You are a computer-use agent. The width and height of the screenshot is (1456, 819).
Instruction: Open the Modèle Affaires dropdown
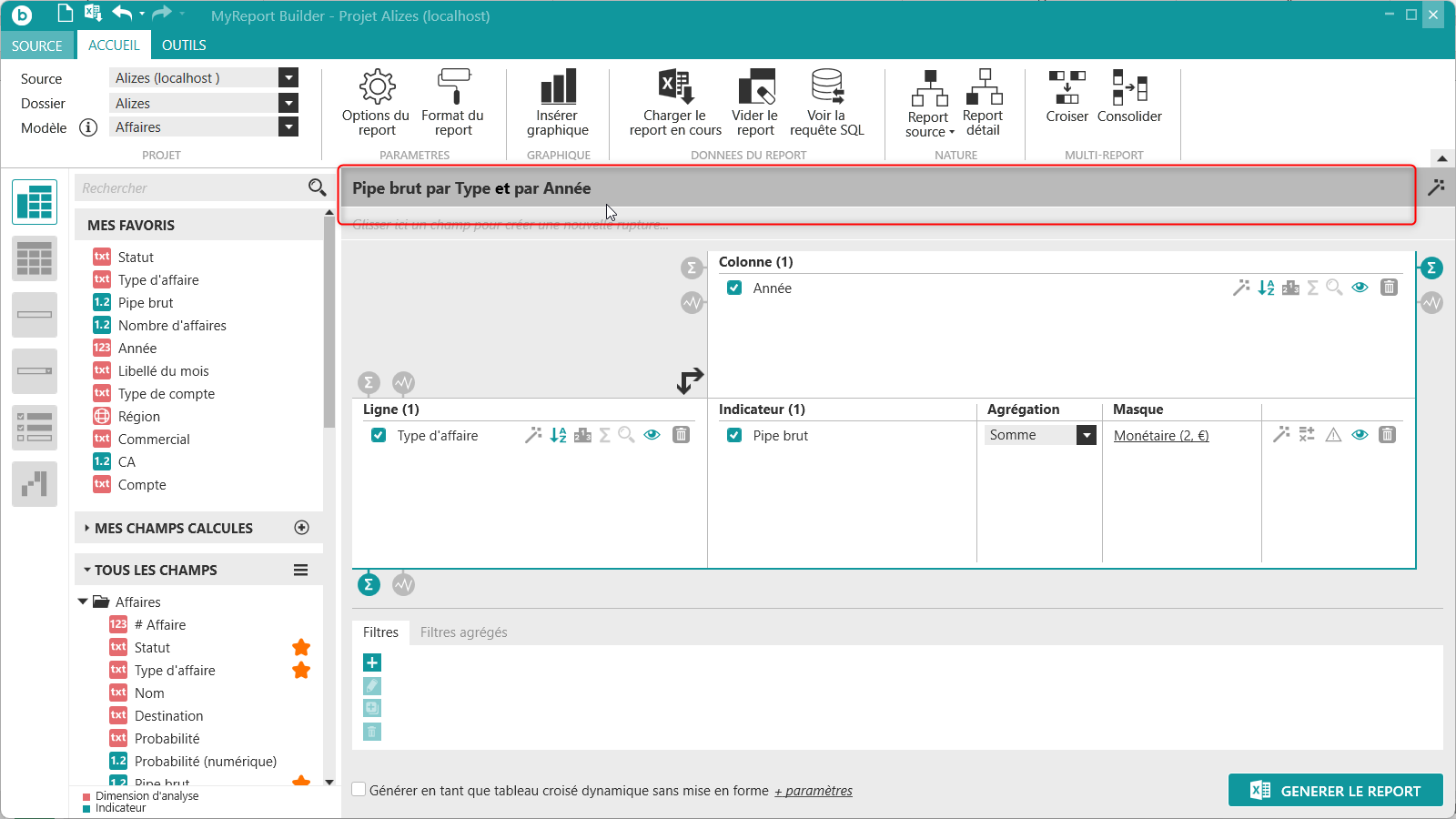pos(288,127)
